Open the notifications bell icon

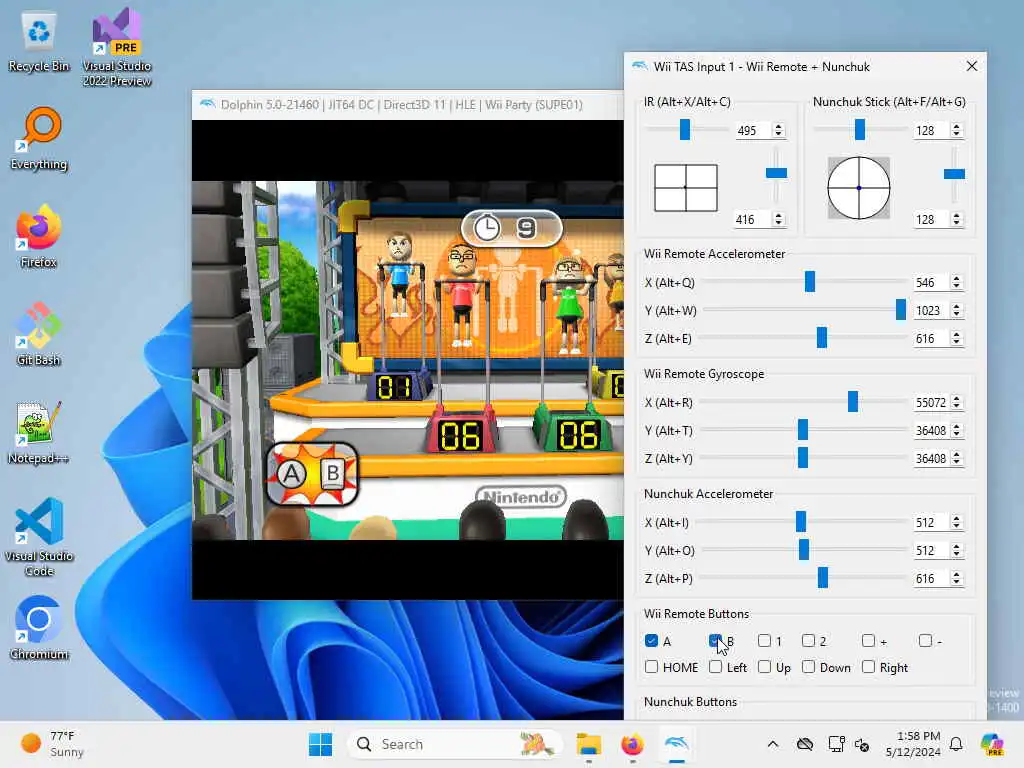tap(956, 744)
